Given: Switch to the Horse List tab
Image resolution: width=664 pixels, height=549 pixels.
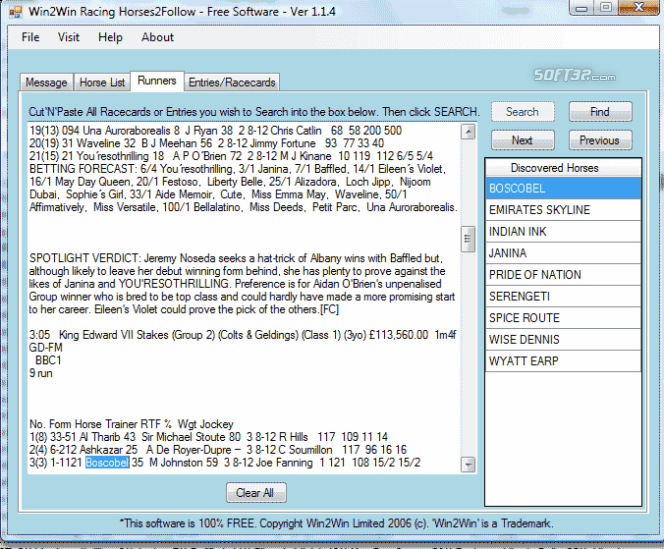Looking at the screenshot, I should pyautogui.click(x=102, y=82).
